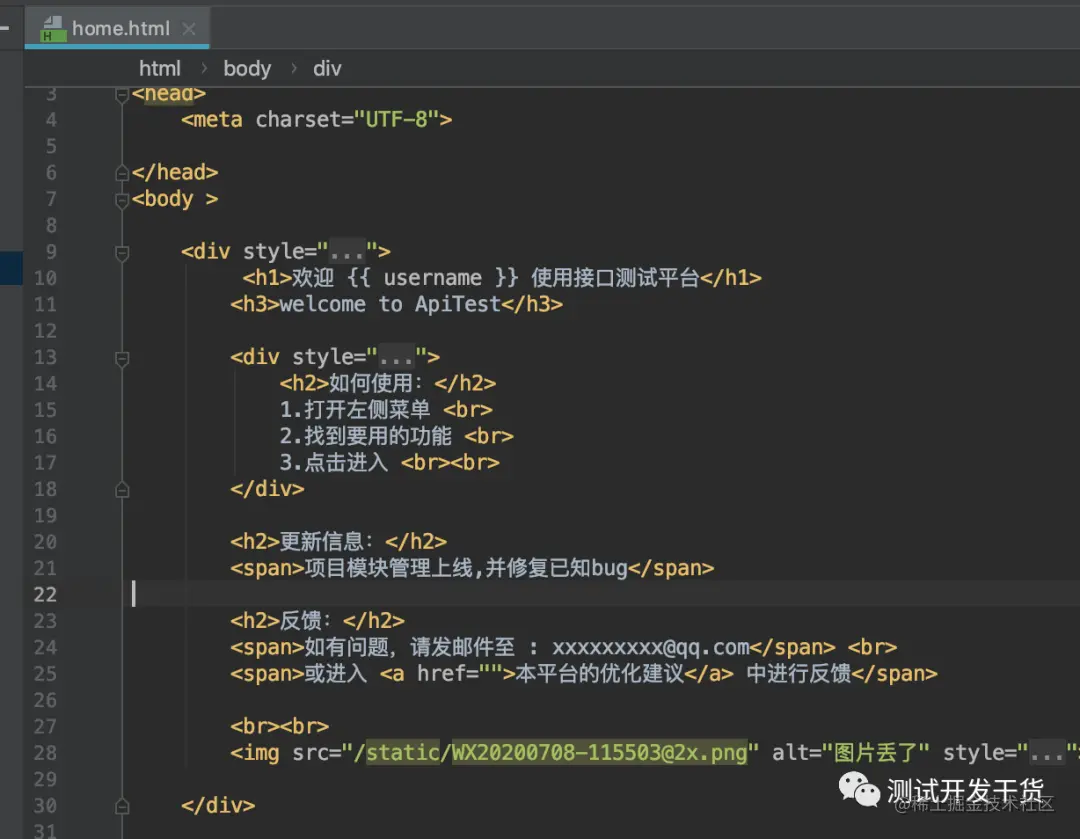This screenshot has height=839, width=1080.
Task: Close the home.html tab
Action: coord(189,28)
